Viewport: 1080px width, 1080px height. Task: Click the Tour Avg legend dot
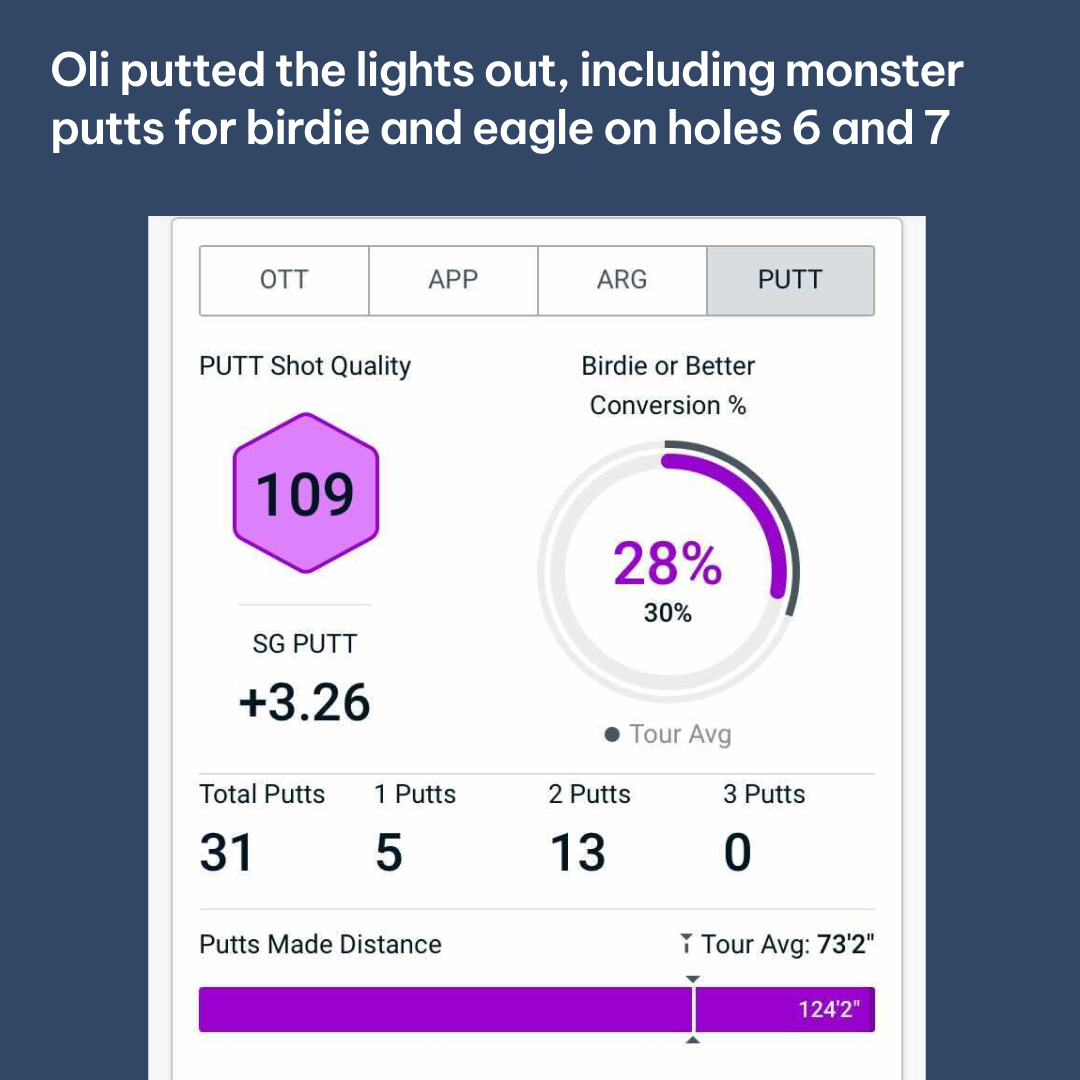613,735
